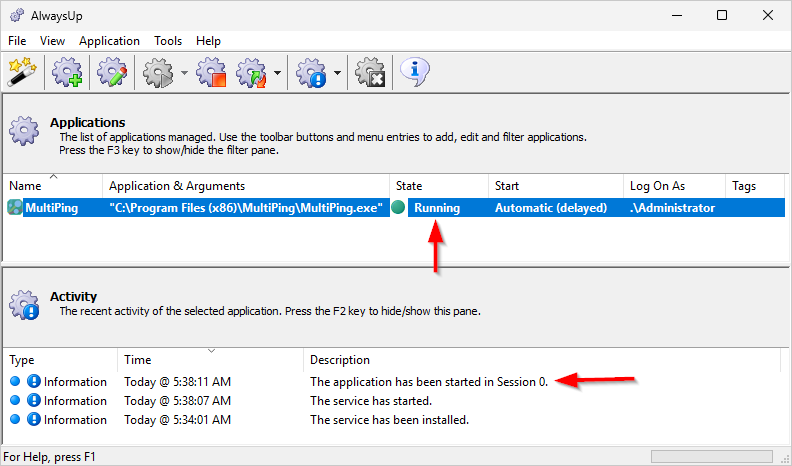The width and height of the screenshot is (792, 466).
Task: Sort applications by Name column header
Action: coord(53,186)
